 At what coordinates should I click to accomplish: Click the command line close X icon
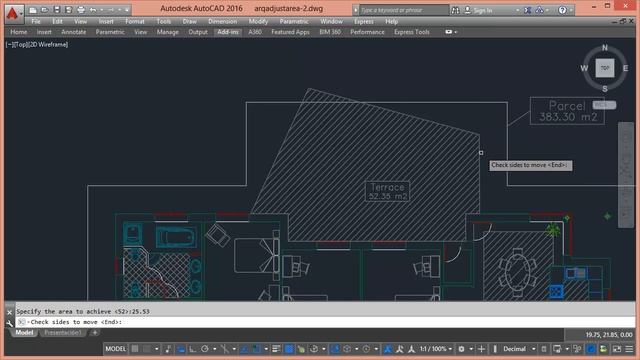tap(9, 312)
